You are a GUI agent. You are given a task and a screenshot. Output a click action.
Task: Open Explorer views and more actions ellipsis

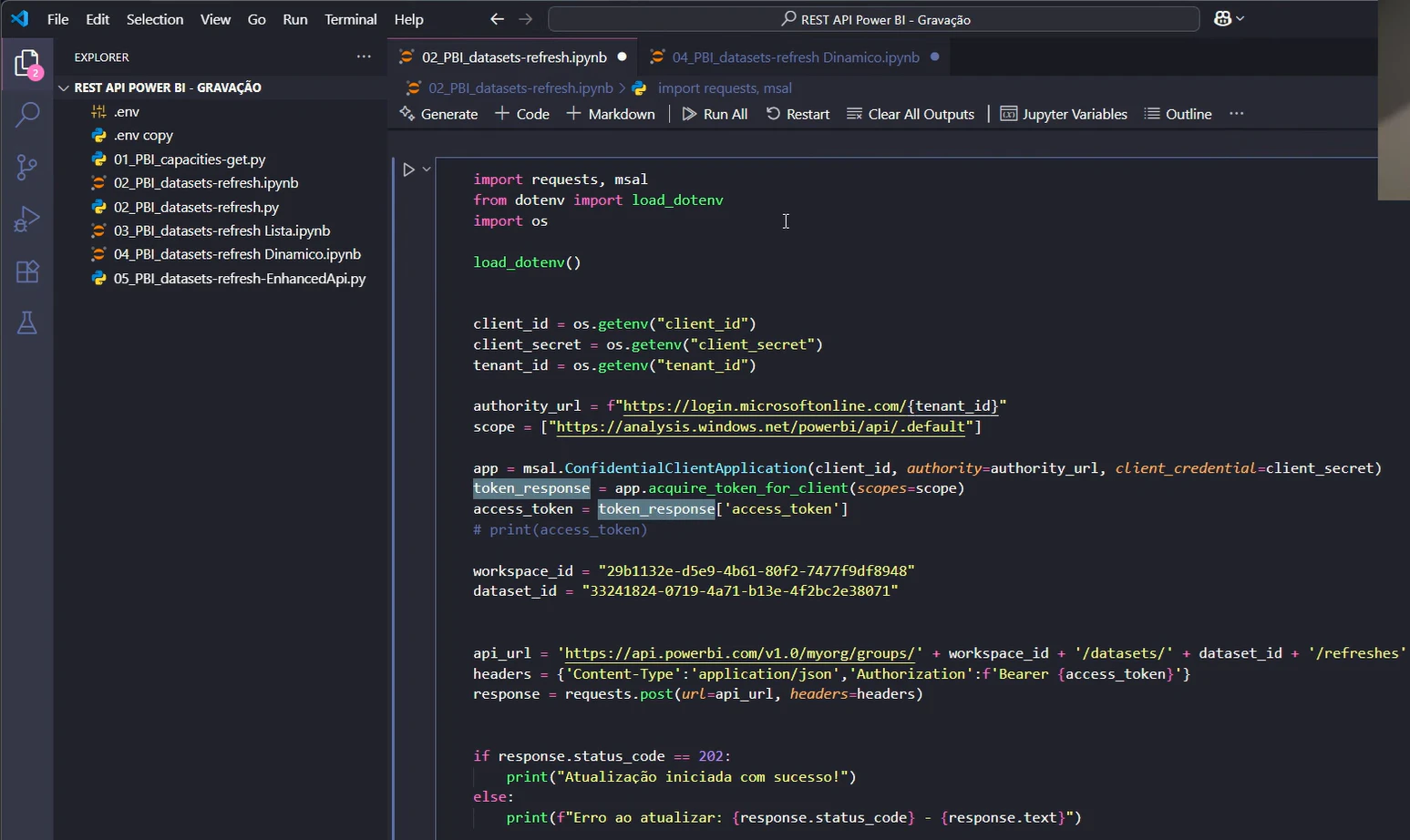pos(364,56)
